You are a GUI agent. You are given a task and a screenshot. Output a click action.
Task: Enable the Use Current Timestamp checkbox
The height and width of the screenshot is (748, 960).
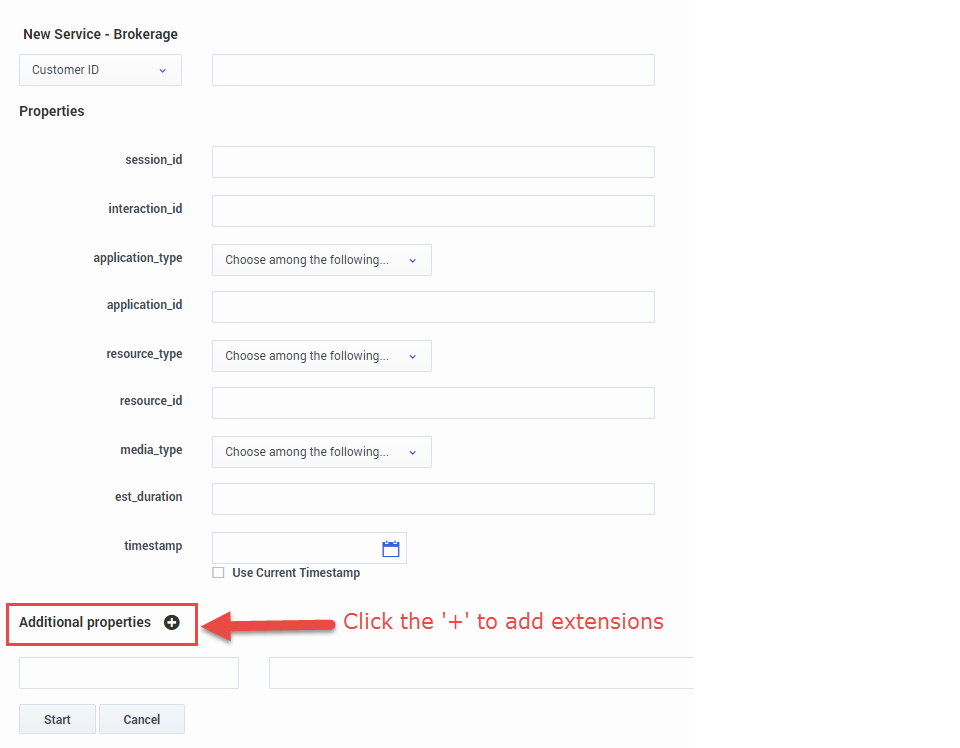[x=218, y=573]
